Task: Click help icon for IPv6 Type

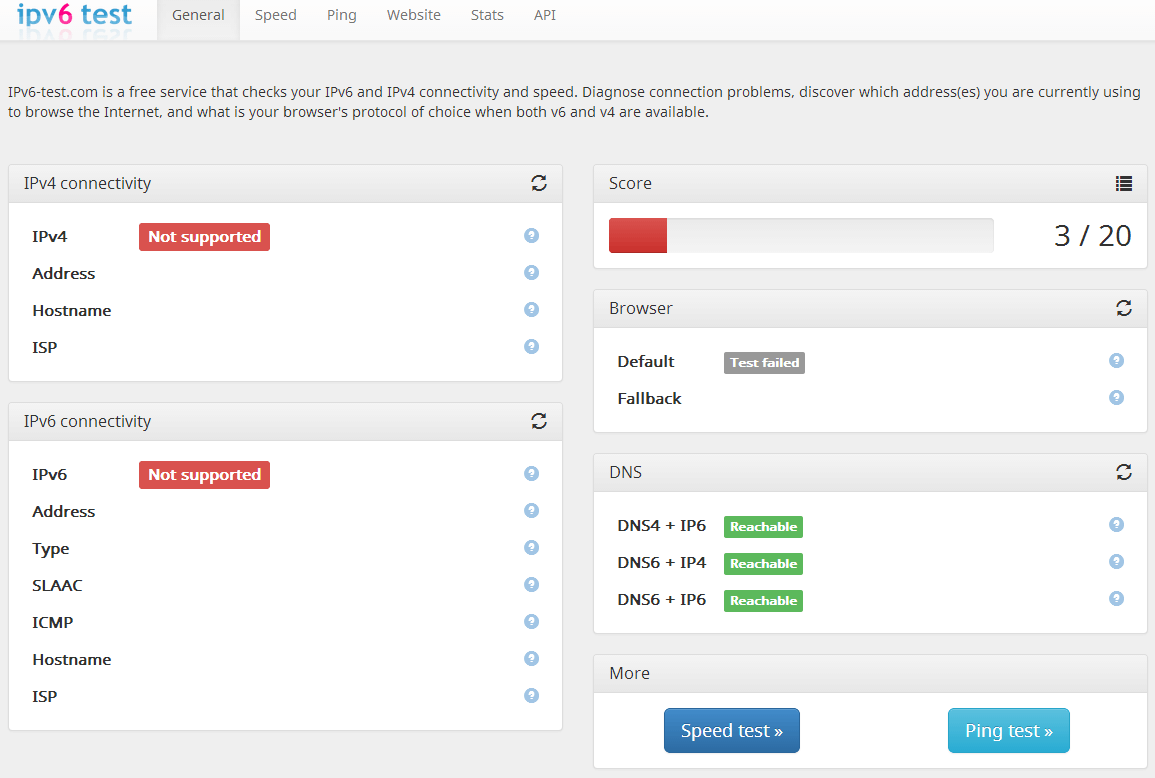Action: 532,547
